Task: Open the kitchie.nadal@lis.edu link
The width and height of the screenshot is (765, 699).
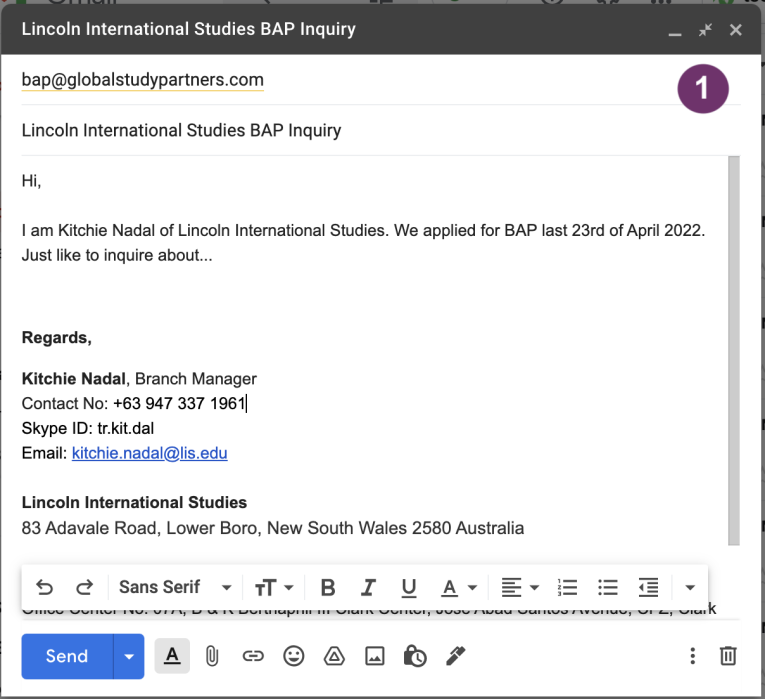Action: [150, 453]
